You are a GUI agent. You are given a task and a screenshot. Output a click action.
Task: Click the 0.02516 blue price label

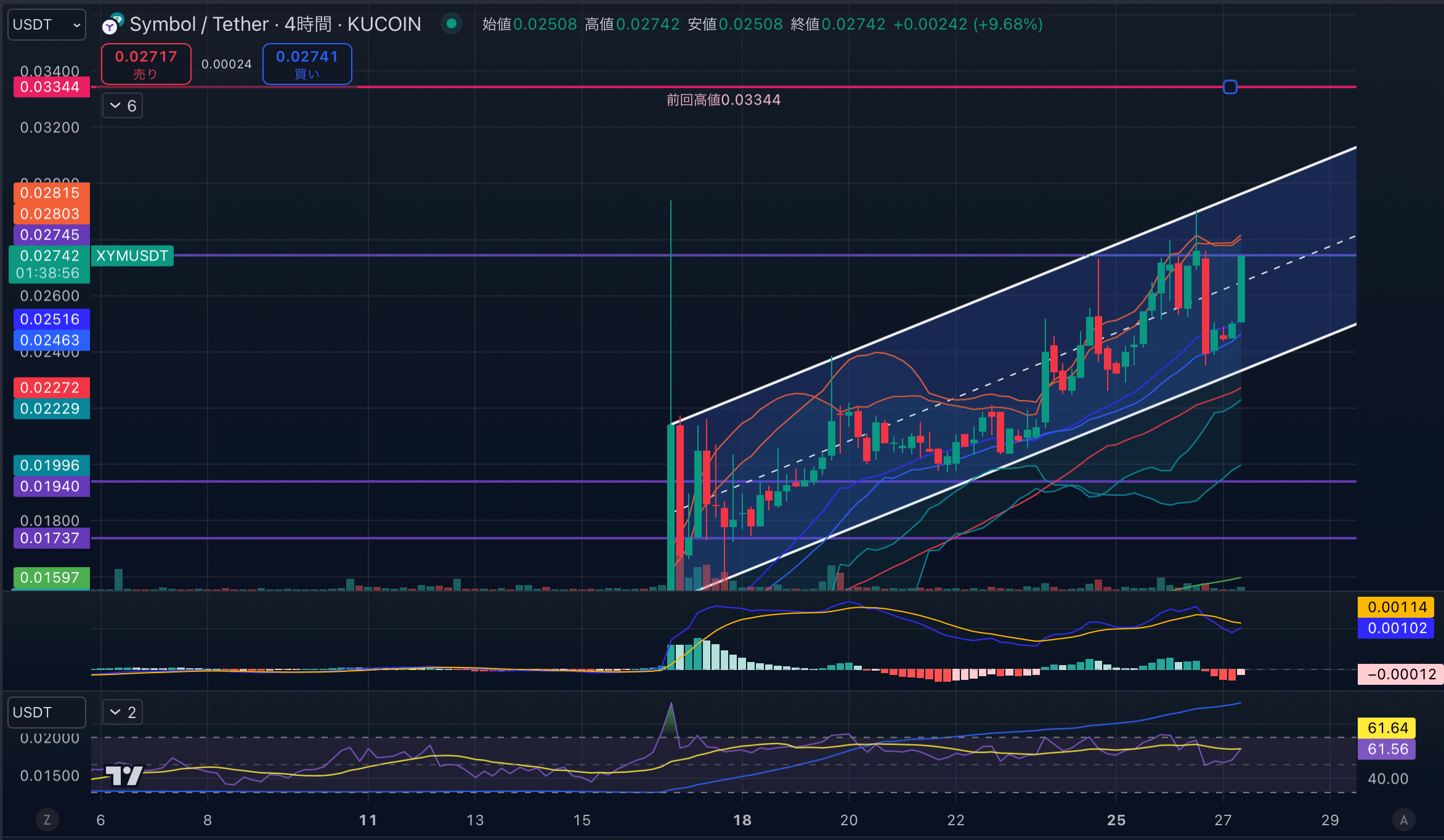pyautogui.click(x=51, y=319)
